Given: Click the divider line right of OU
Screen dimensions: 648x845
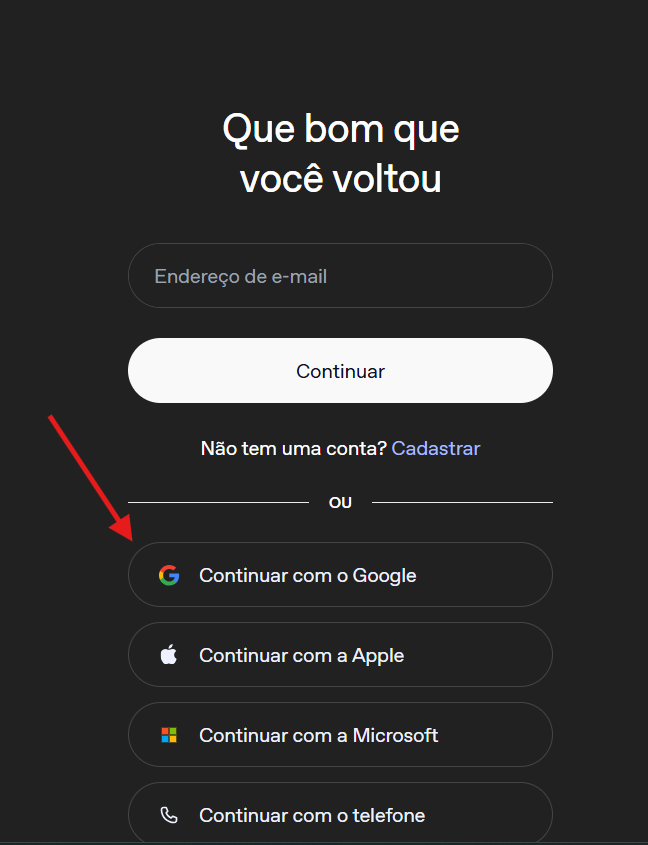Looking at the screenshot, I should tap(462, 502).
